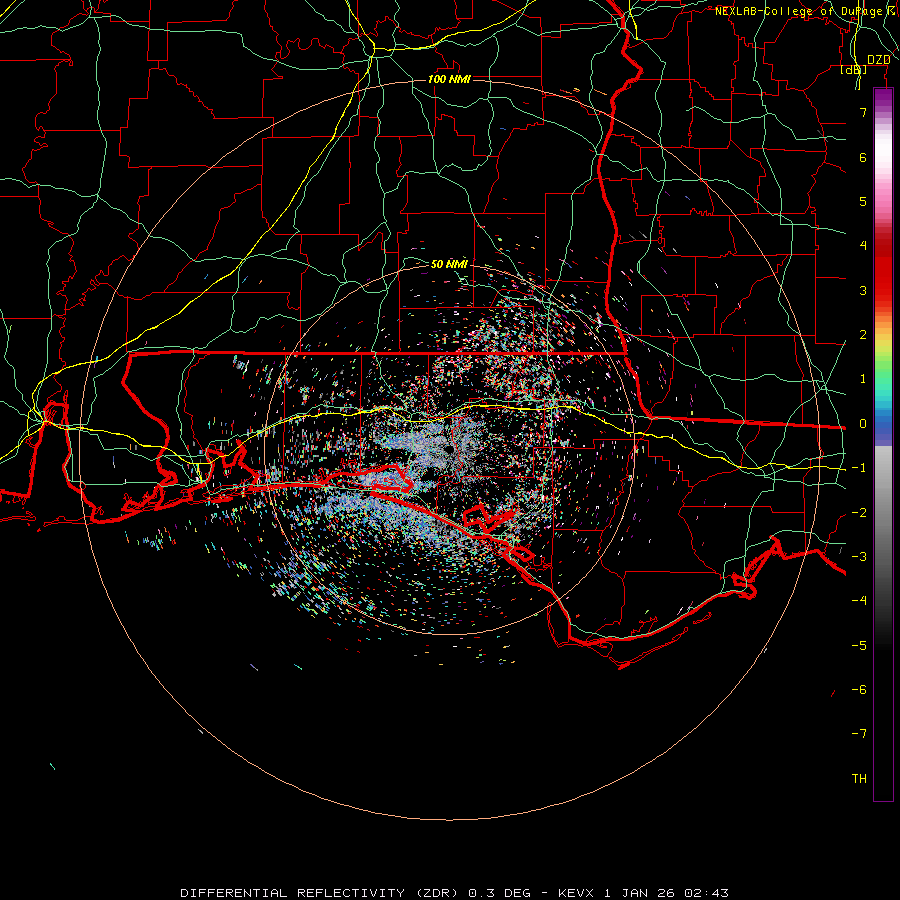The image size is (900, 900).
Task: Click the -3 value on the color scale
Action: (859, 557)
